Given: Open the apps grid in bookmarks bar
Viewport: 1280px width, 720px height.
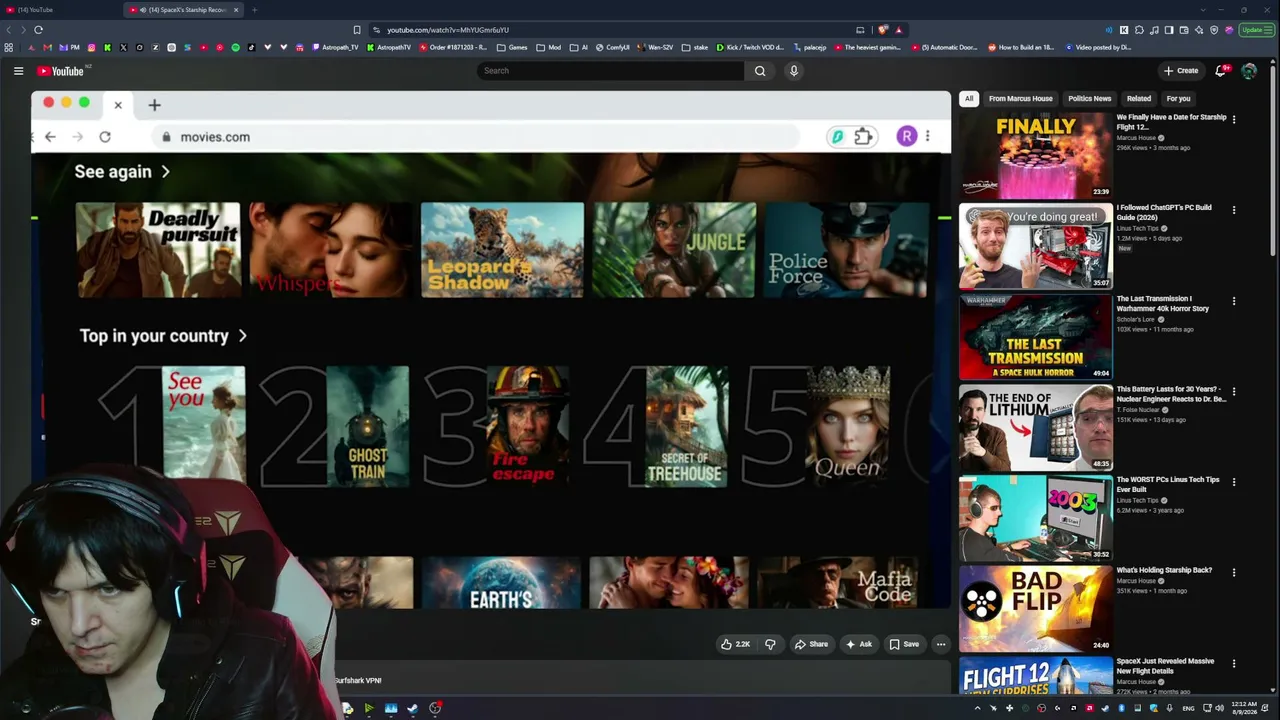Looking at the screenshot, I should coord(9,47).
